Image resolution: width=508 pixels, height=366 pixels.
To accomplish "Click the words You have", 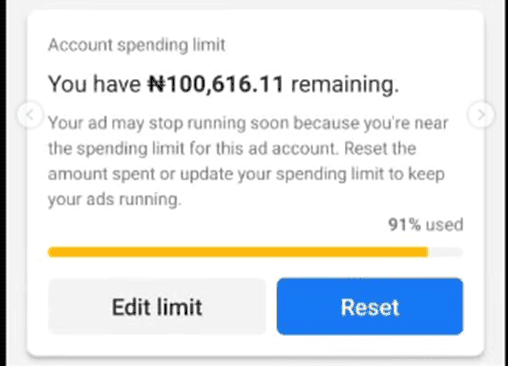I will (x=95, y=84).
